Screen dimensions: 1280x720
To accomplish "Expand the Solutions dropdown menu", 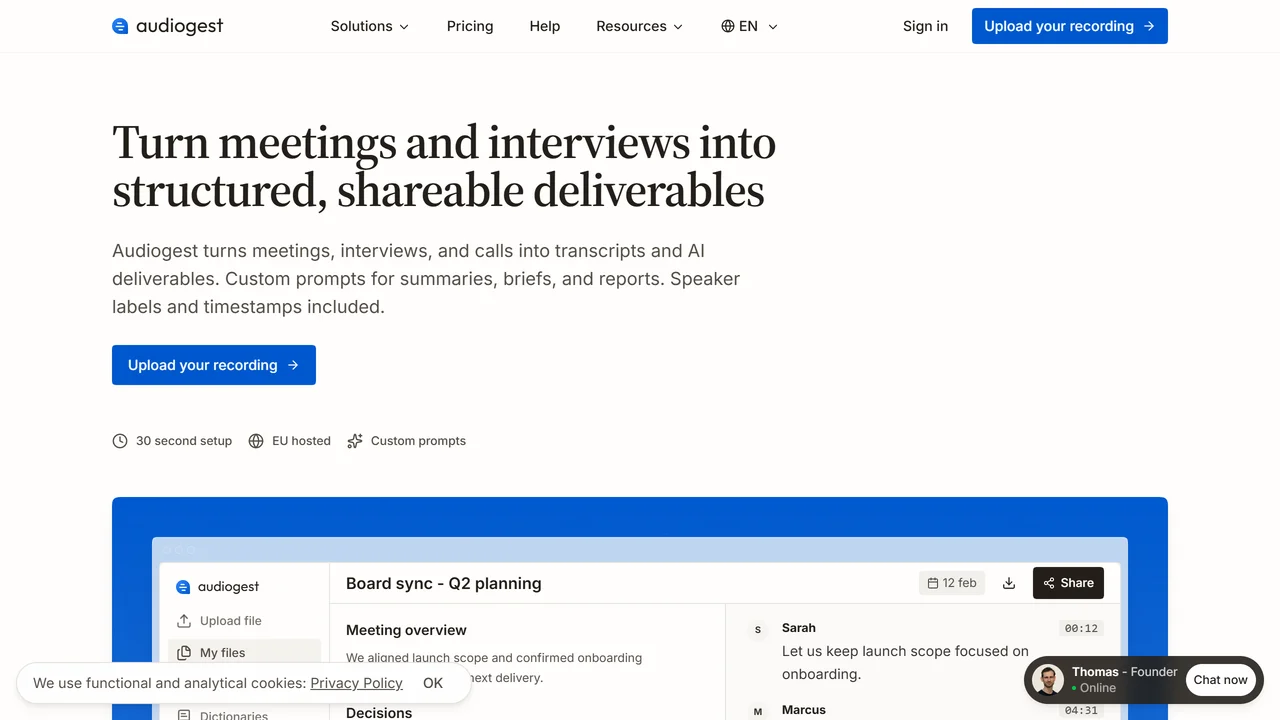I will click(370, 26).
